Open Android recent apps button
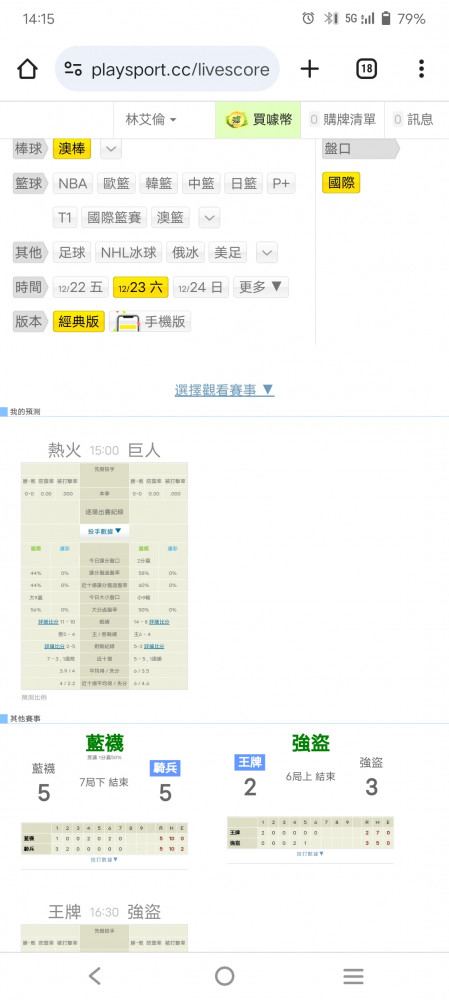 coord(353,976)
